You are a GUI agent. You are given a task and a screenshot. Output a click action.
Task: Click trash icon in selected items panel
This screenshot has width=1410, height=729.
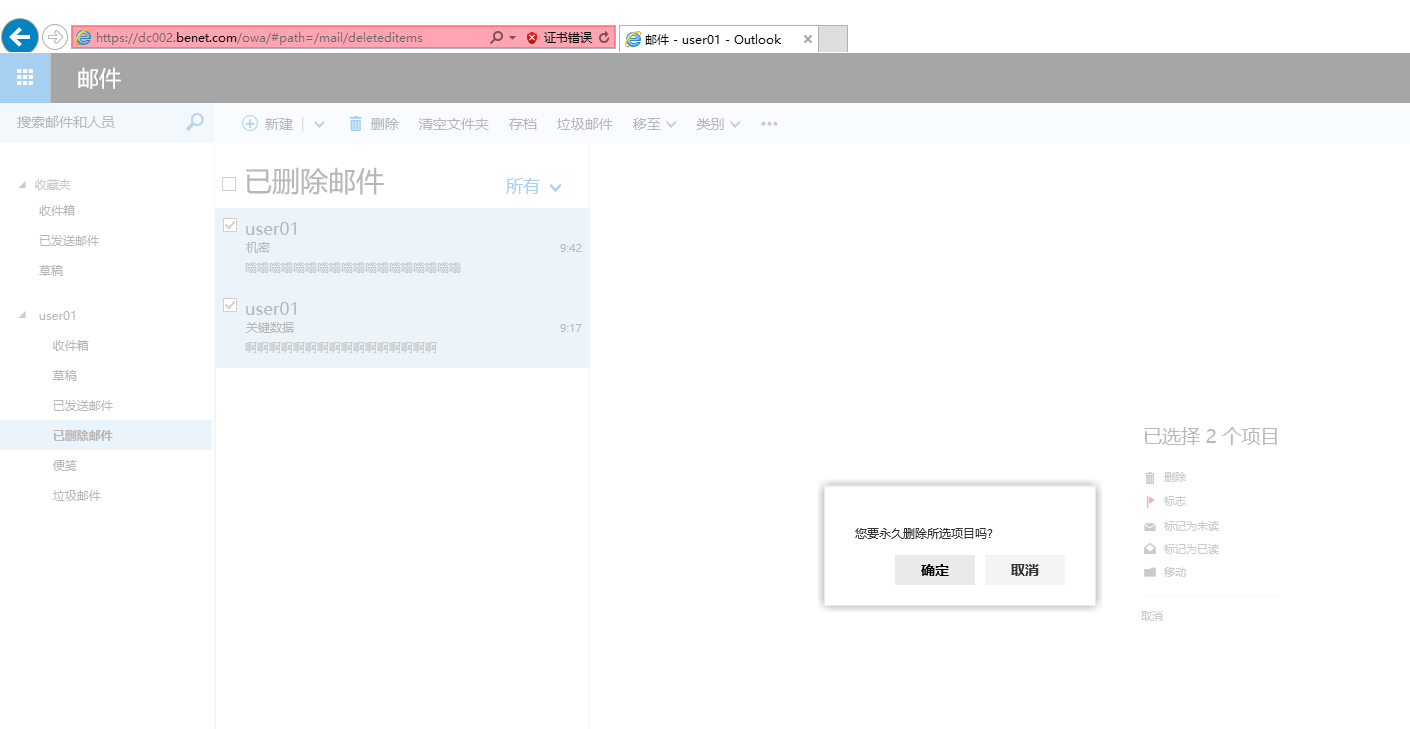[1150, 478]
